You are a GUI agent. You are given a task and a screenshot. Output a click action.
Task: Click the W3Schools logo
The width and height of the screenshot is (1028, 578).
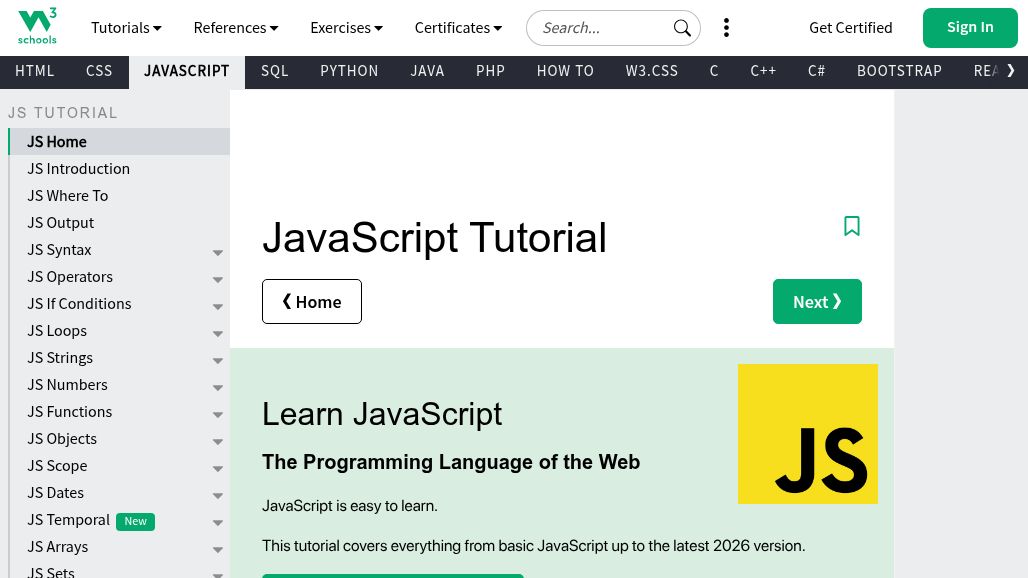(37, 27)
